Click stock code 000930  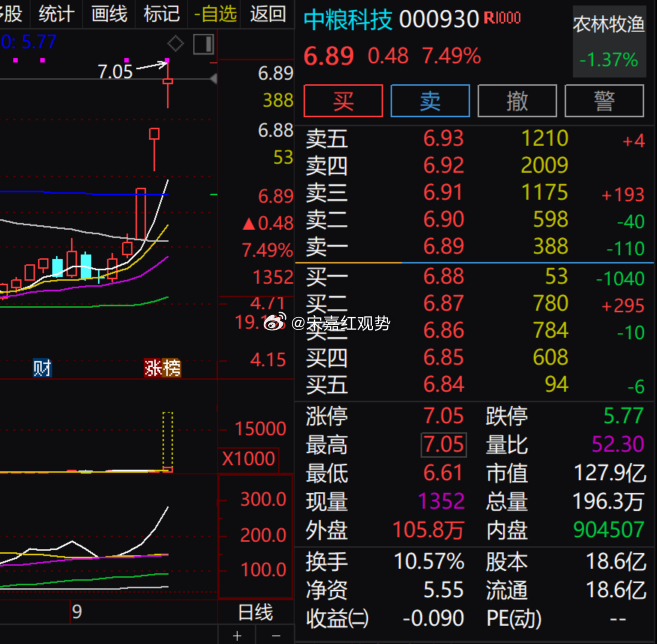tap(439, 19)
